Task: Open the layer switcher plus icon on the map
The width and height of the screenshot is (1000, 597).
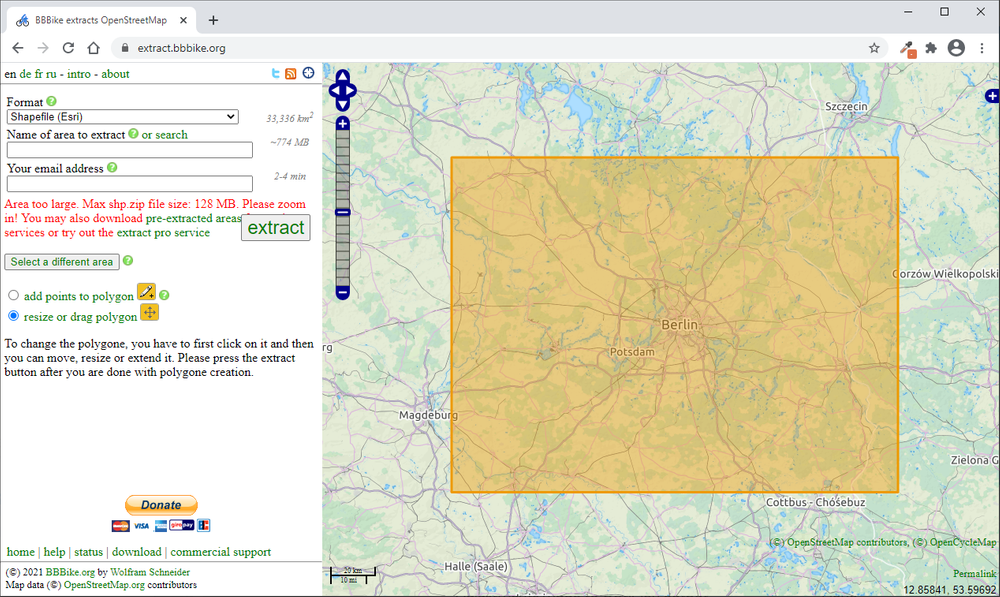Action: 991,96
